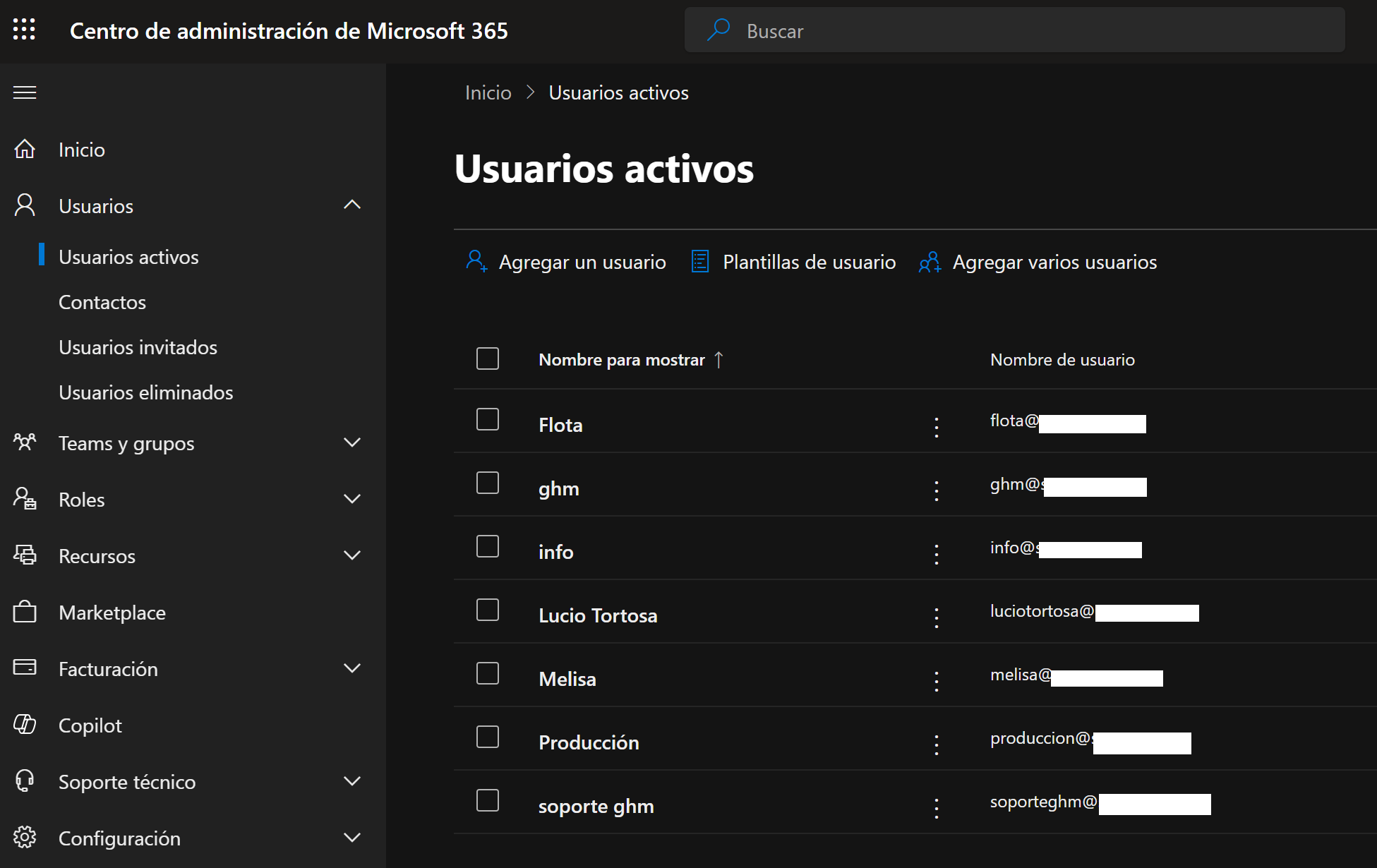Click the Agregar varios usuarios icon
The image size is (1377, 868).
pos(930,262)
